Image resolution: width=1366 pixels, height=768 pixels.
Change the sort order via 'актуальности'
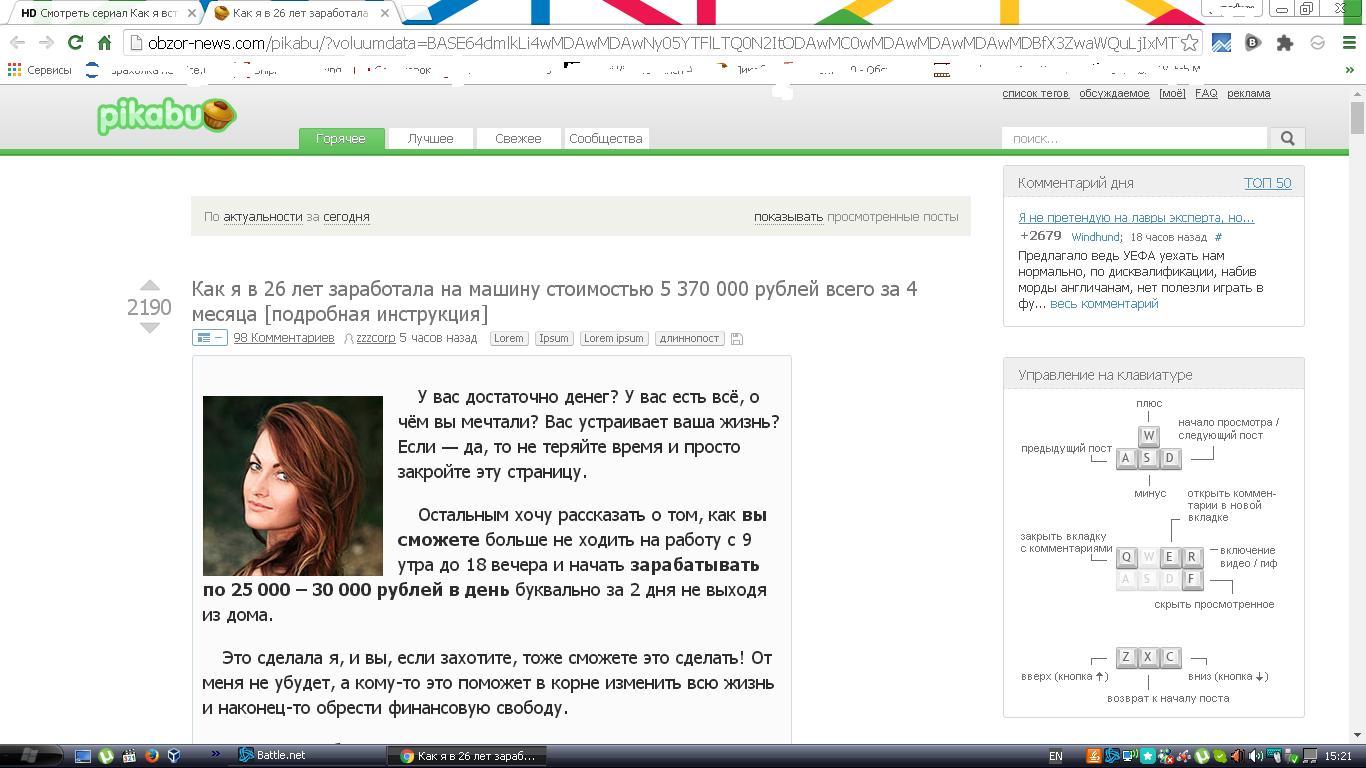point(262,217)
